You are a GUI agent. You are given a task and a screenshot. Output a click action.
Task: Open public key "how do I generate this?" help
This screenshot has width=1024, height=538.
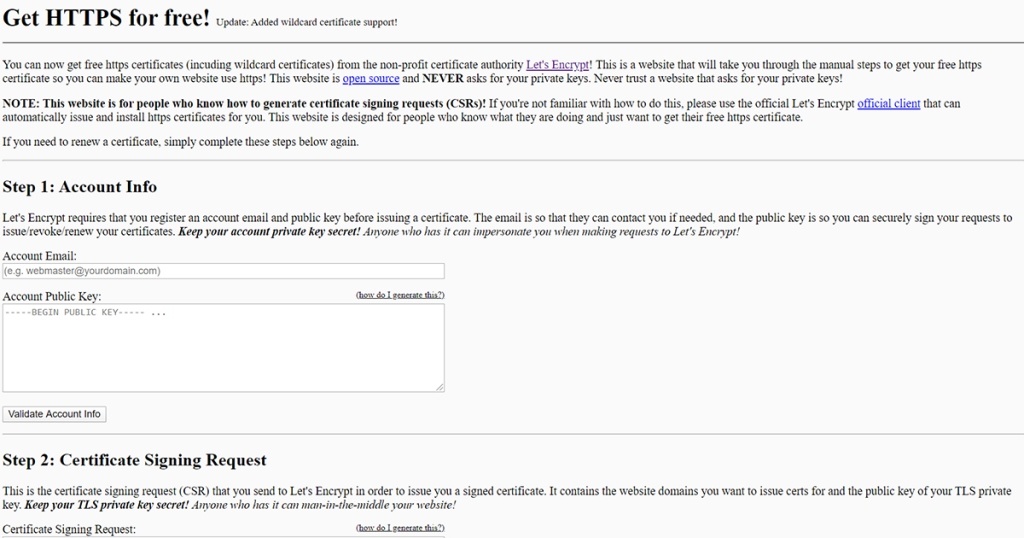coord(400,295)
